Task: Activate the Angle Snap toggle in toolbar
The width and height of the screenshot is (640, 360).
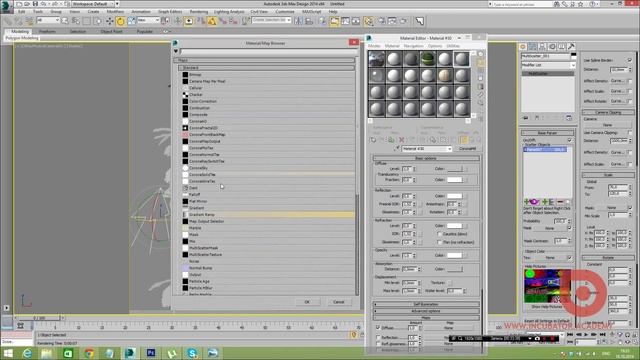Action: [x=212, y=21]
